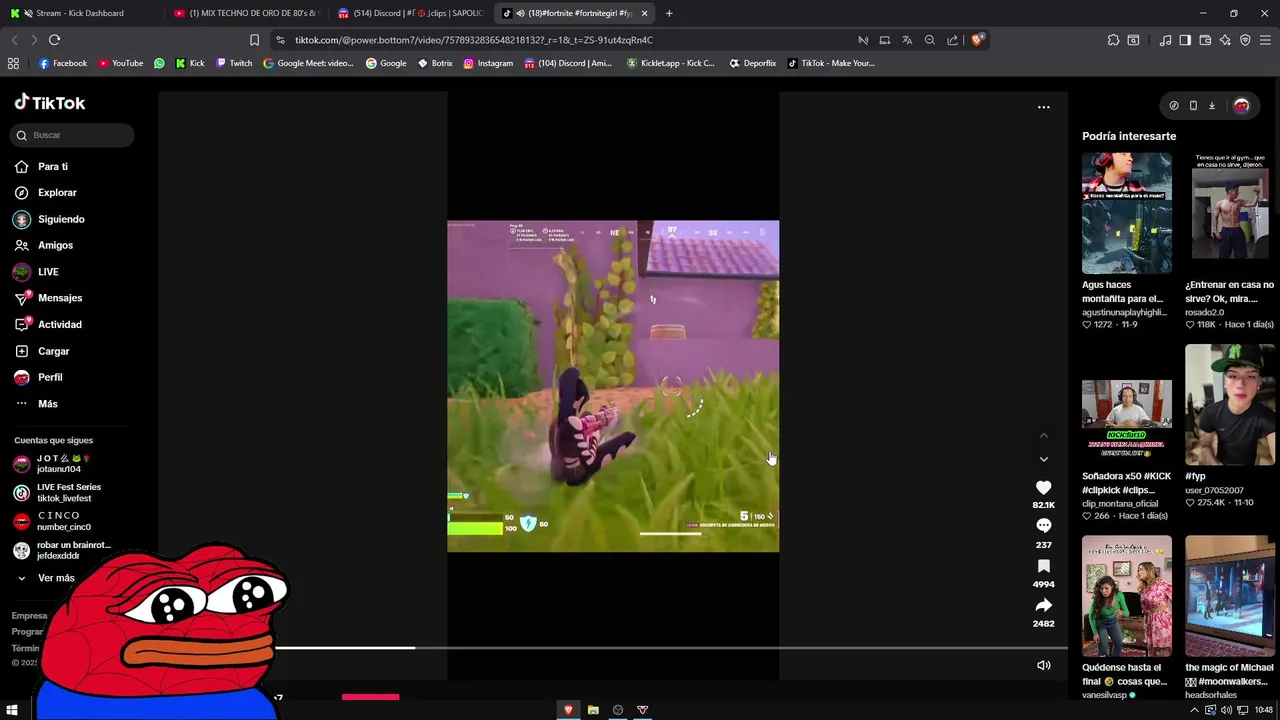Open profile avatar menu top right
The height and width of the screenshot is (720, 1280).
click(1241, 105)
